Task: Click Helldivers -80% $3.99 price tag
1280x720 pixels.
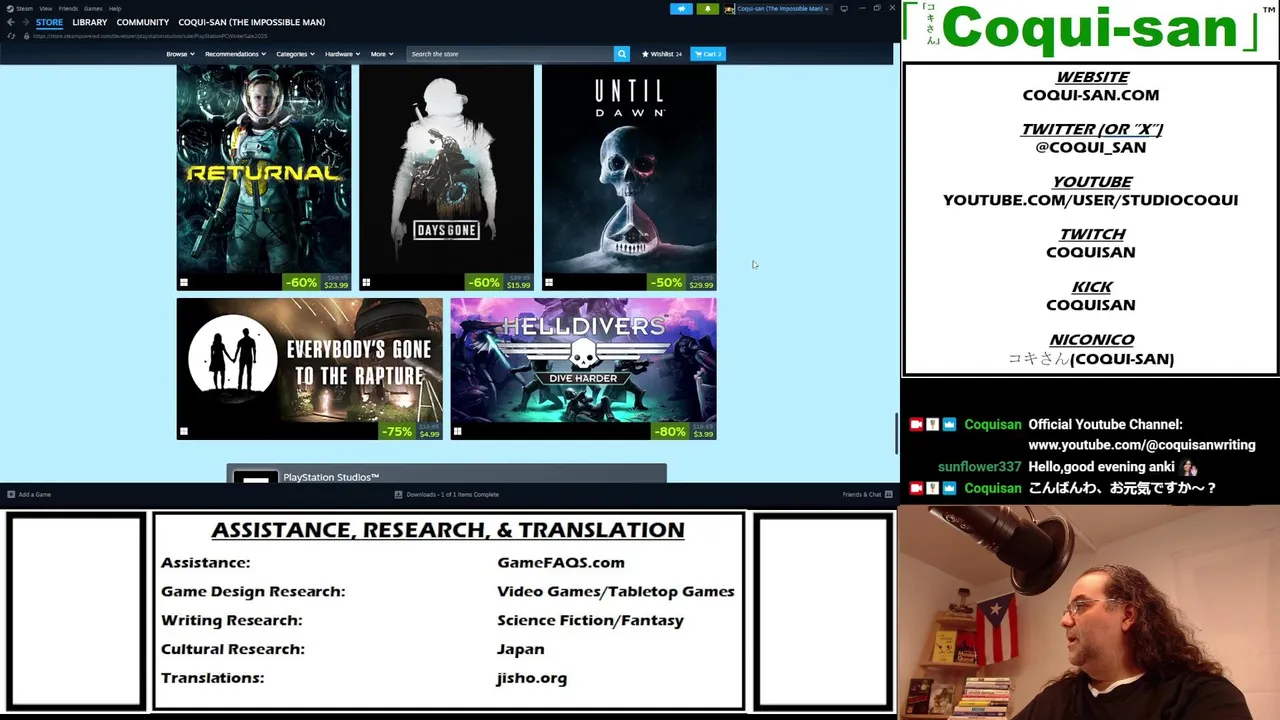Action: click(x=685, y=432)
